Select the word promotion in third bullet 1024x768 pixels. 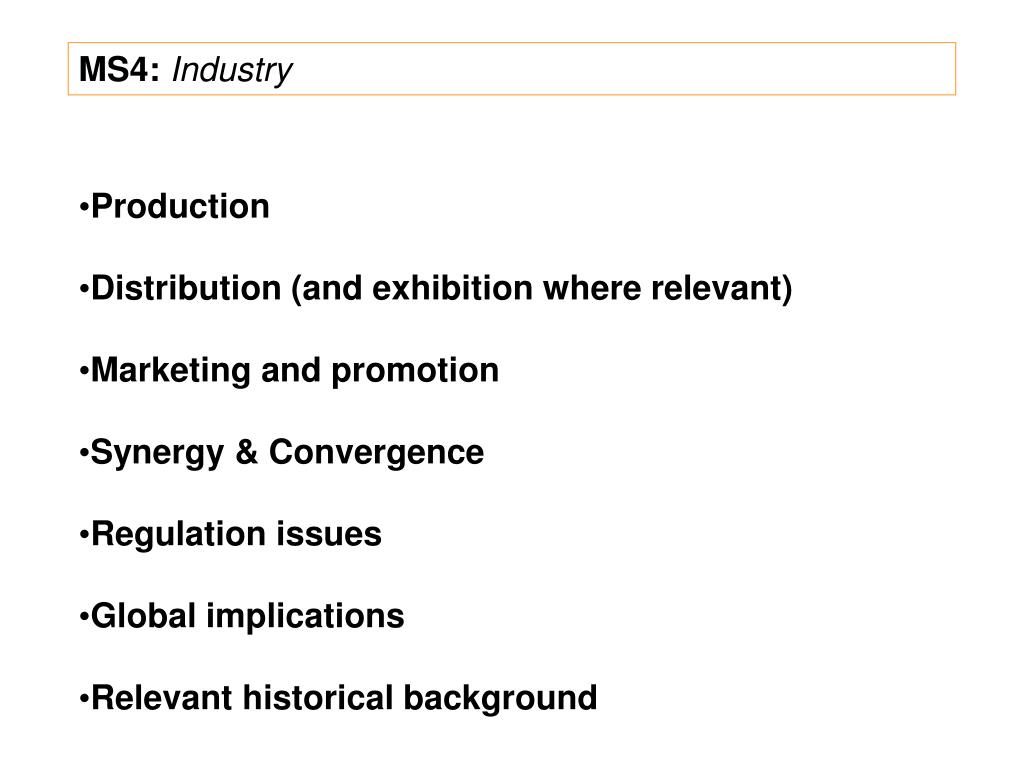pos(415,372)
